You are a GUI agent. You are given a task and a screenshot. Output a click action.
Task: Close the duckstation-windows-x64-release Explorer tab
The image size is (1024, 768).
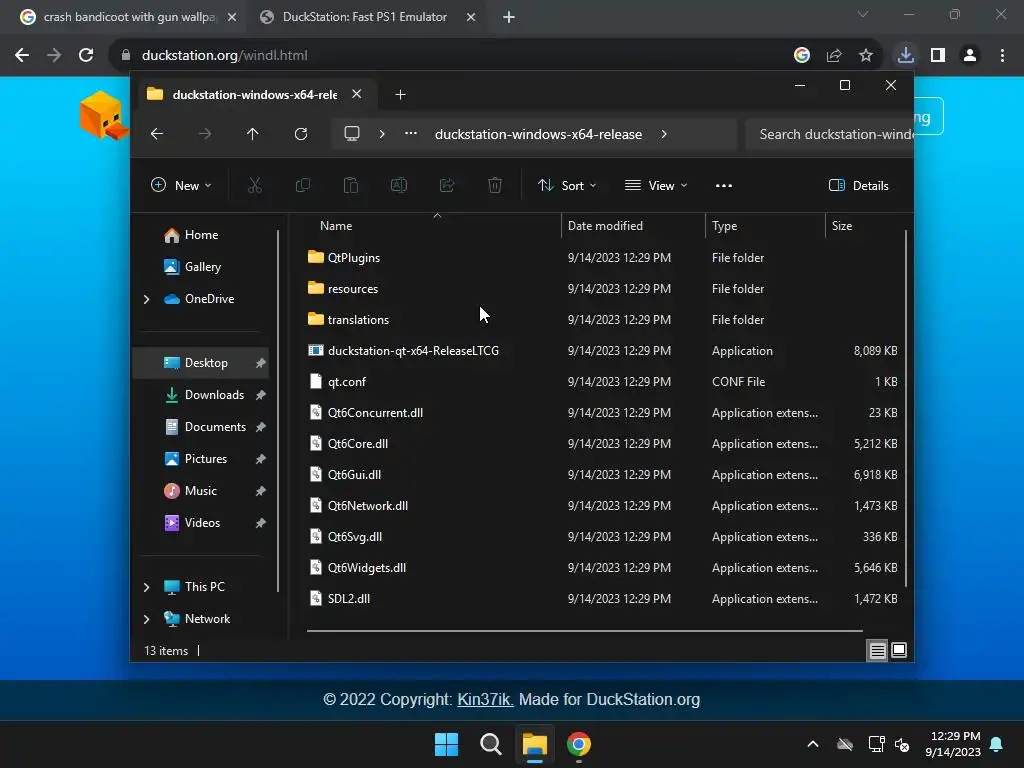pyautogui.click(x=357, y=94)
